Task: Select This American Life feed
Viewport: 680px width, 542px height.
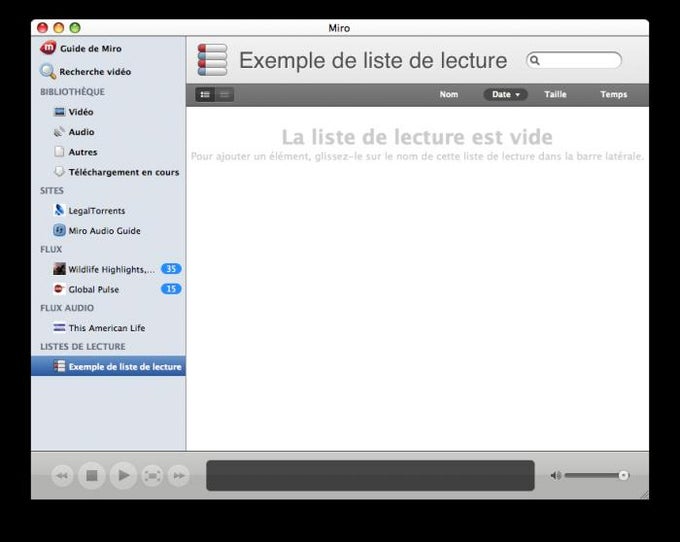Action: pyautogui.click(x=108, y=328)
